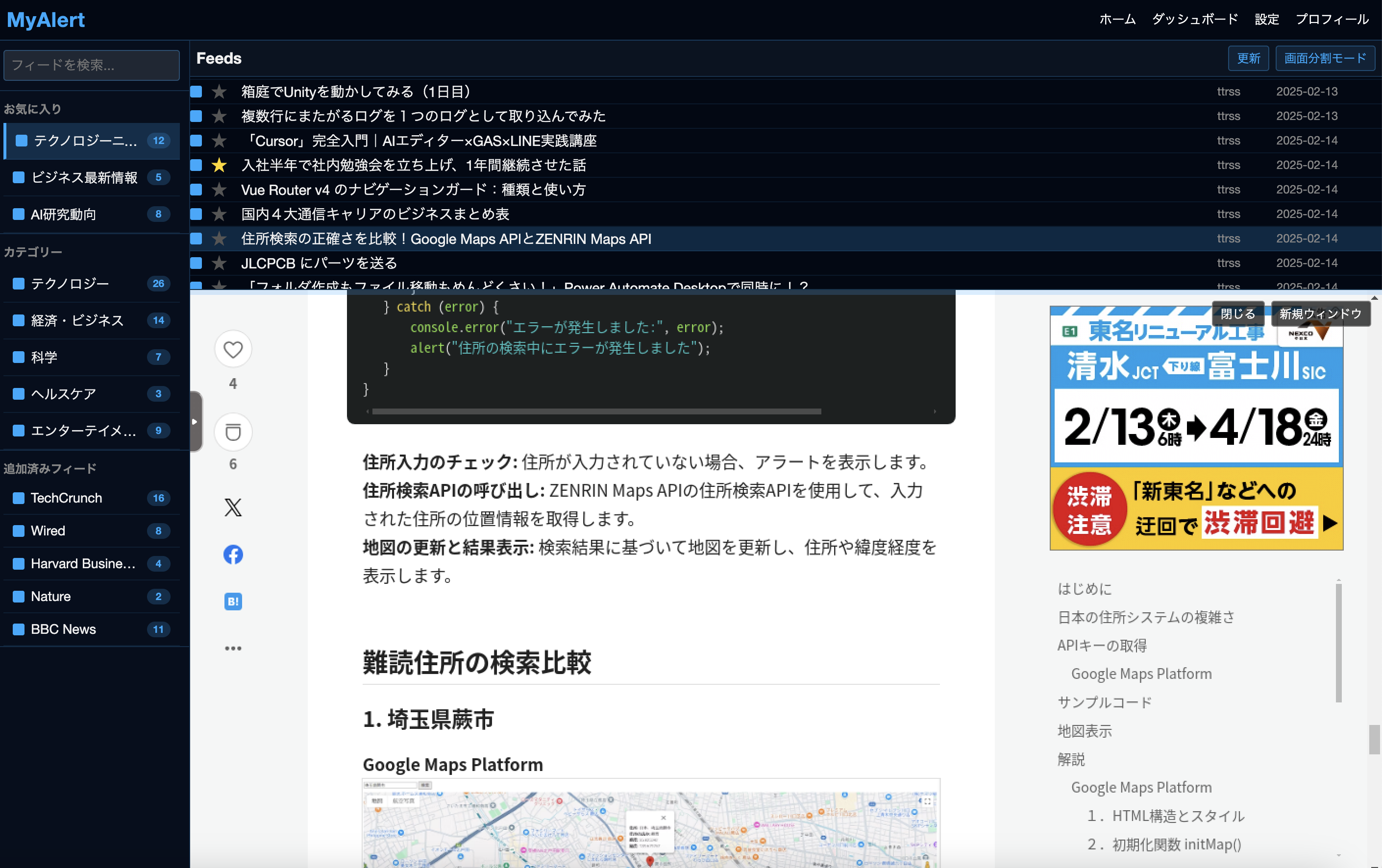Unstar the 入社半年で社内勉強会 article
Image resolution: width=1382 pixels, height=868 pixels.
(x=219, y=165)
